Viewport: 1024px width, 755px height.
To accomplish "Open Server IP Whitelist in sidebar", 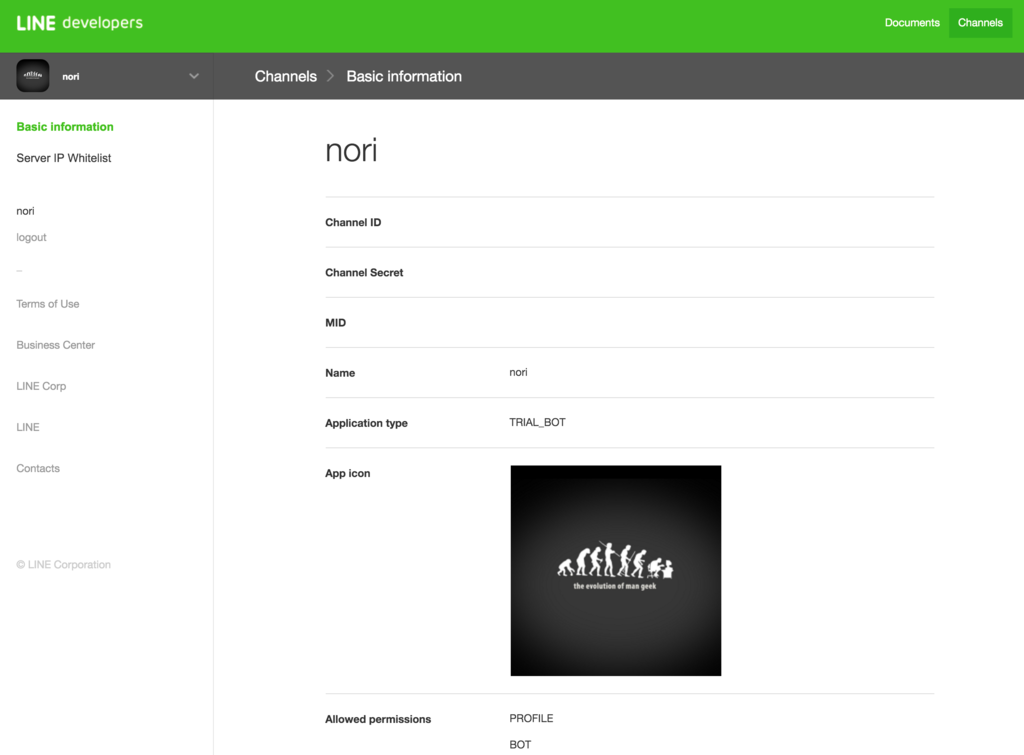I will [x=63, y=158].
